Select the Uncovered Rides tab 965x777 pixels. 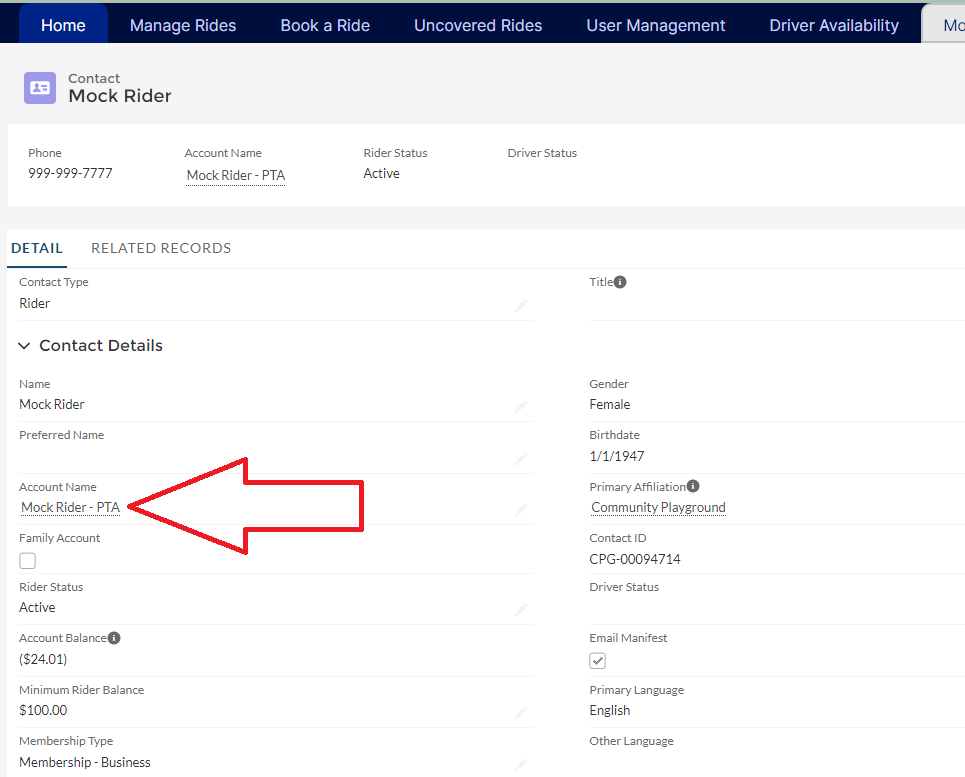coord(478,25)
